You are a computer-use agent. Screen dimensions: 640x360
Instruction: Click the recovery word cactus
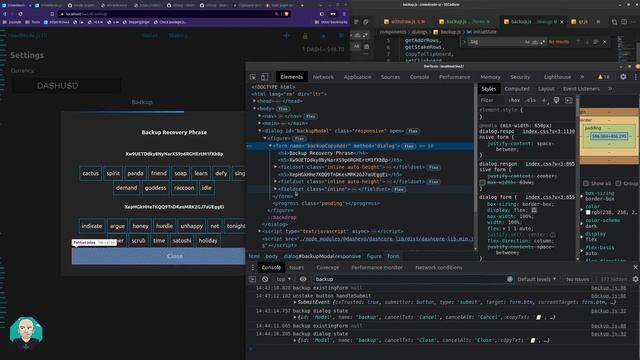pos(91,173)
